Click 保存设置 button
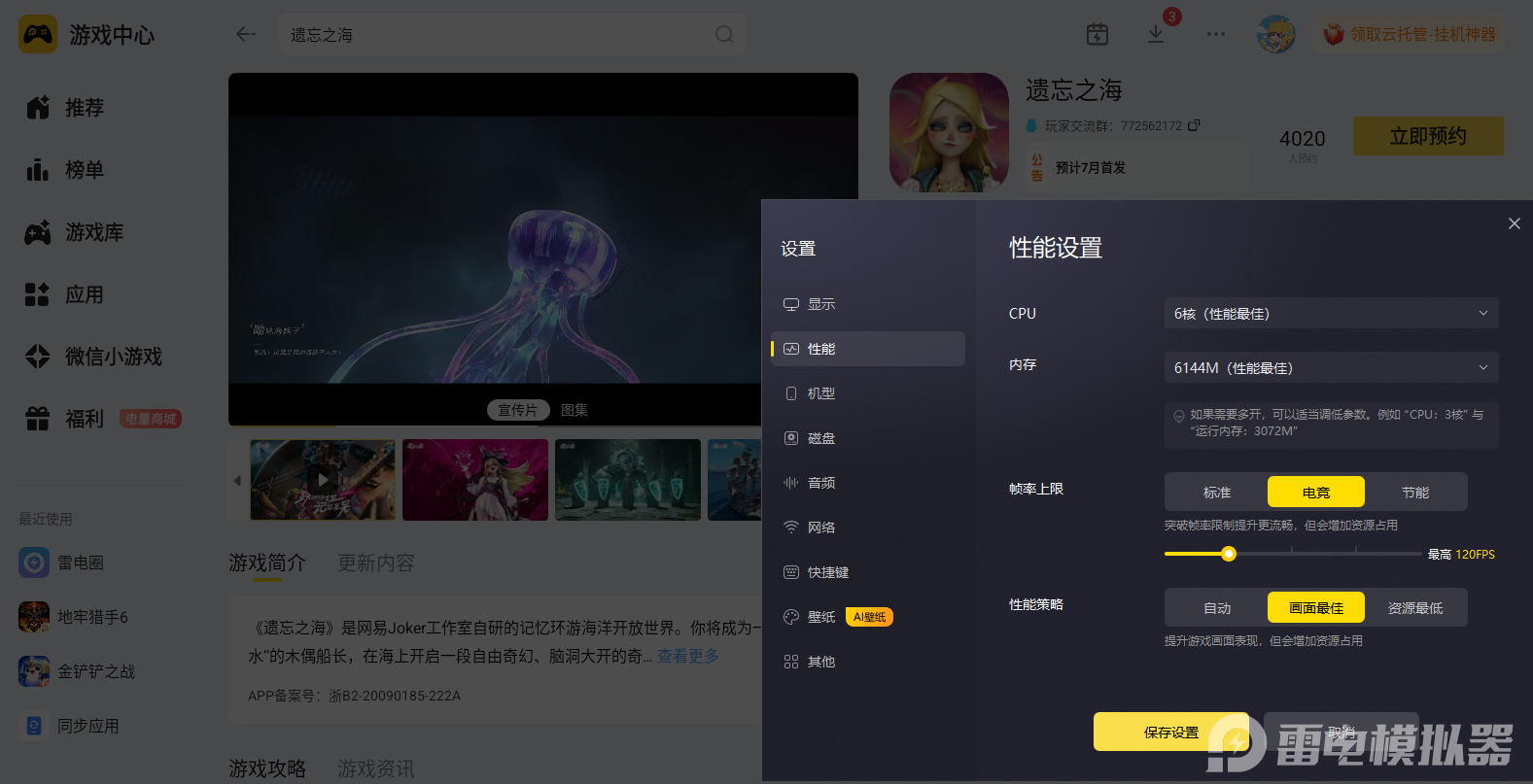Screen dimensions: 1533x784 [x=1171, y=732]
